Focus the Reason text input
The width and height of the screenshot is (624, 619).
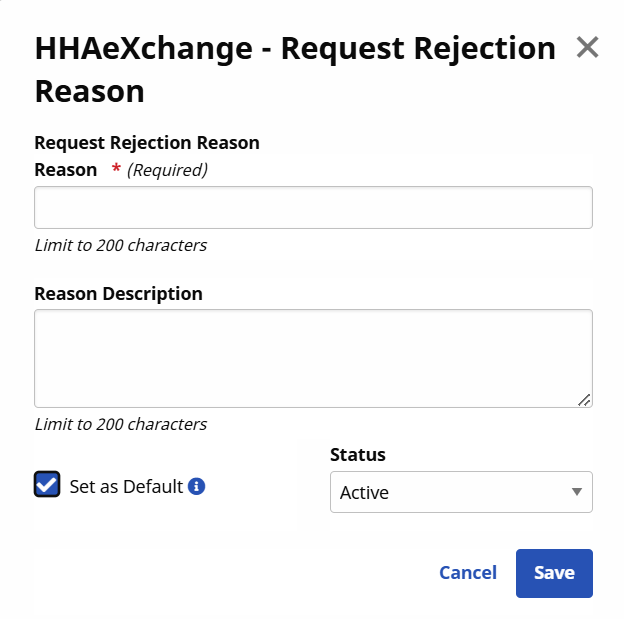313,208
